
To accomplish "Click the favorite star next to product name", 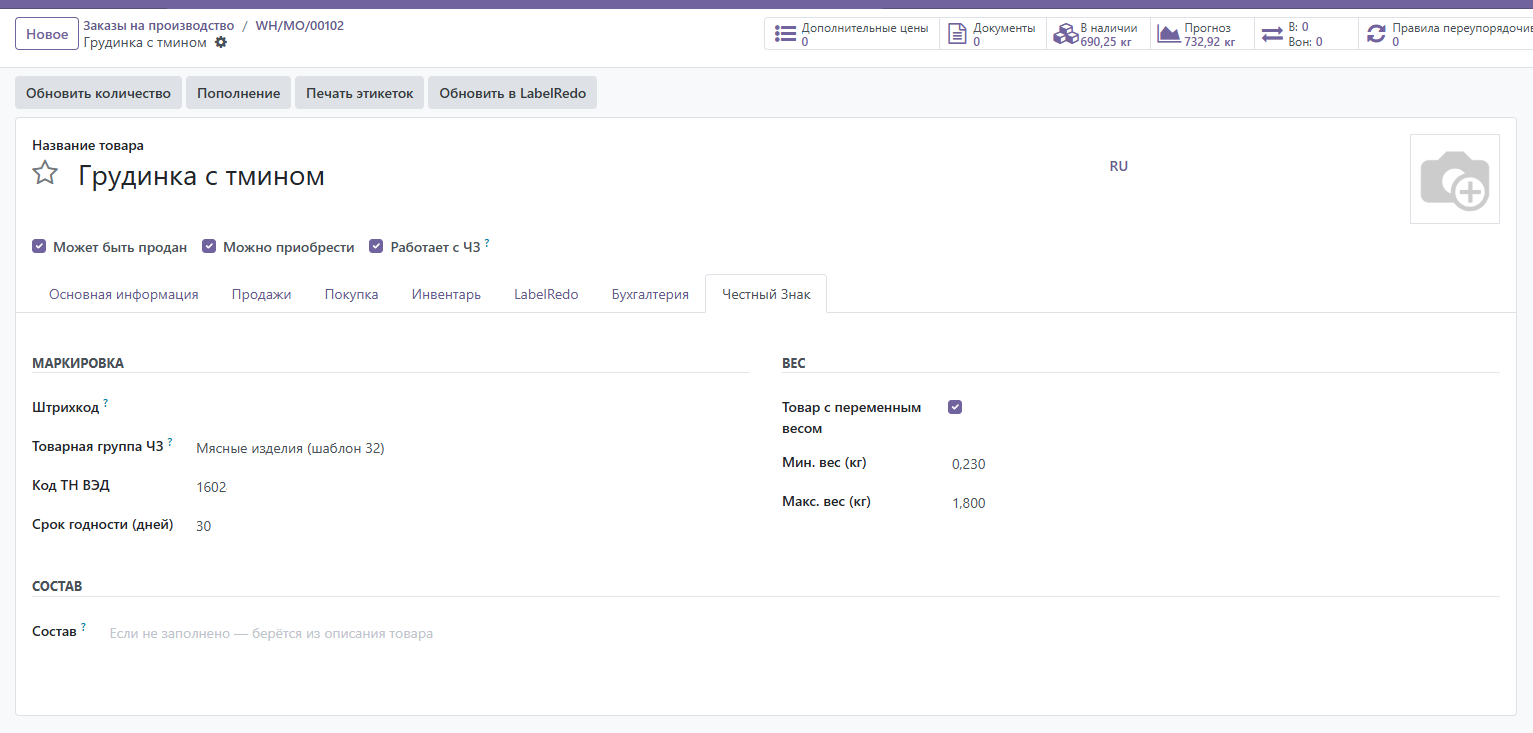I will click(45, 173).
